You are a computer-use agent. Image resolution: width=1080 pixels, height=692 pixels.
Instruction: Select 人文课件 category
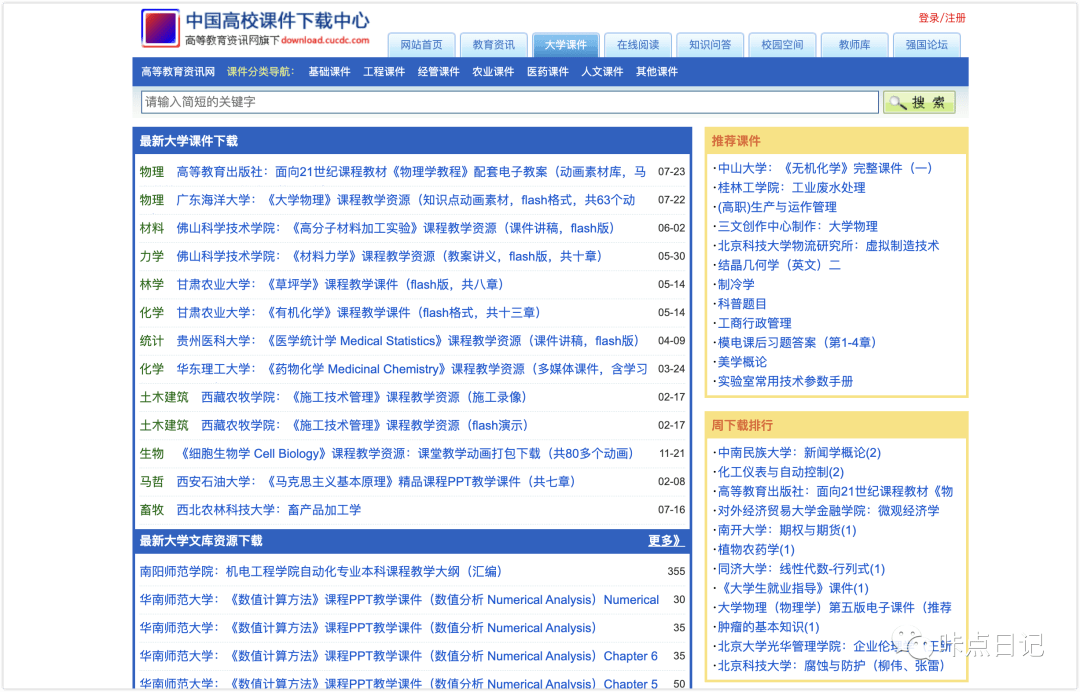[x=602, y=72]
